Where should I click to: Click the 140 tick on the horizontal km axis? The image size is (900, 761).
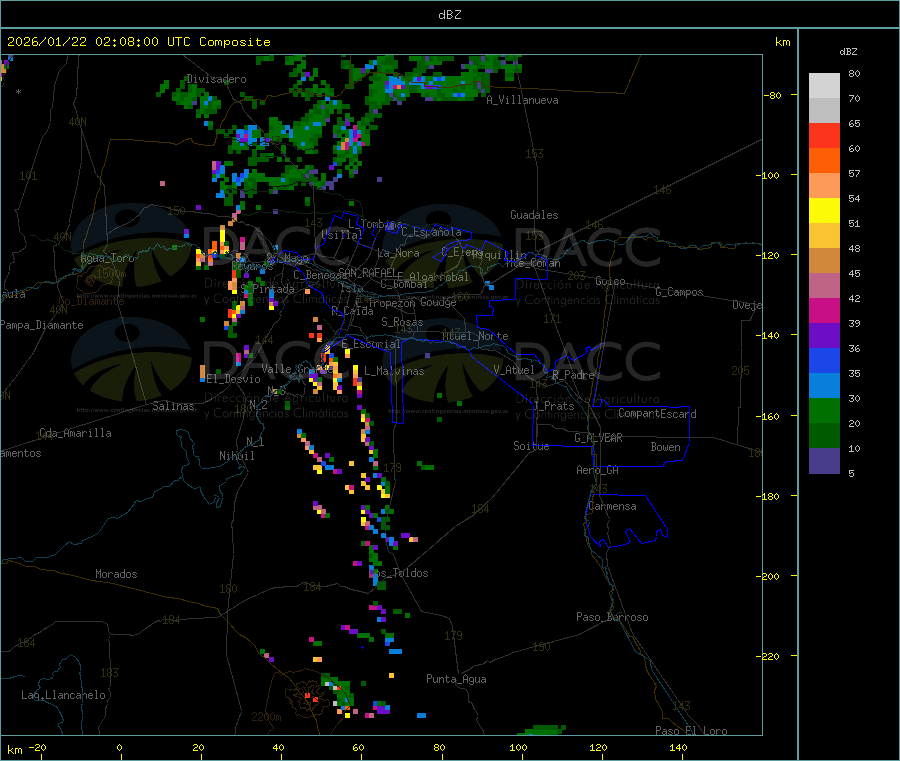tap(678, 747)
